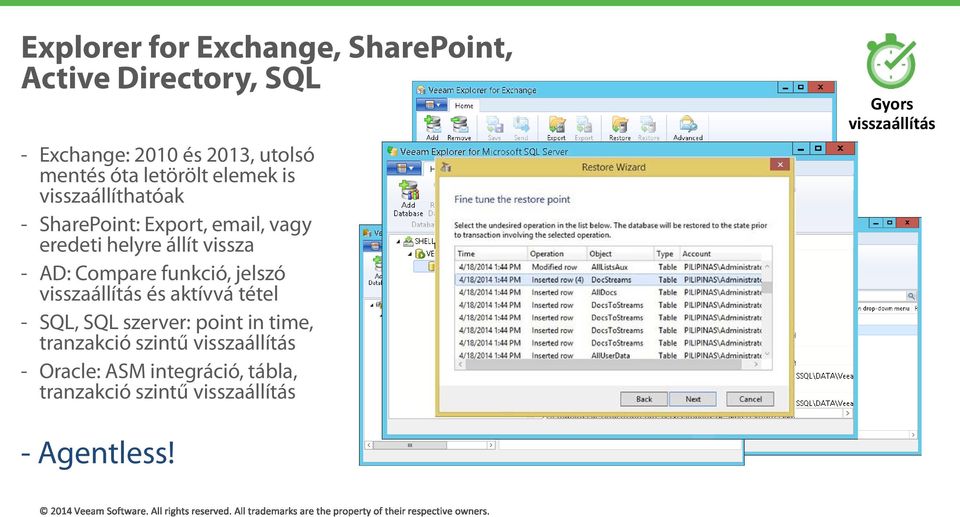The image size is (960, 517).
Task: Click Restore Wizard title bar icon
Action: click(x=446, y=167)
